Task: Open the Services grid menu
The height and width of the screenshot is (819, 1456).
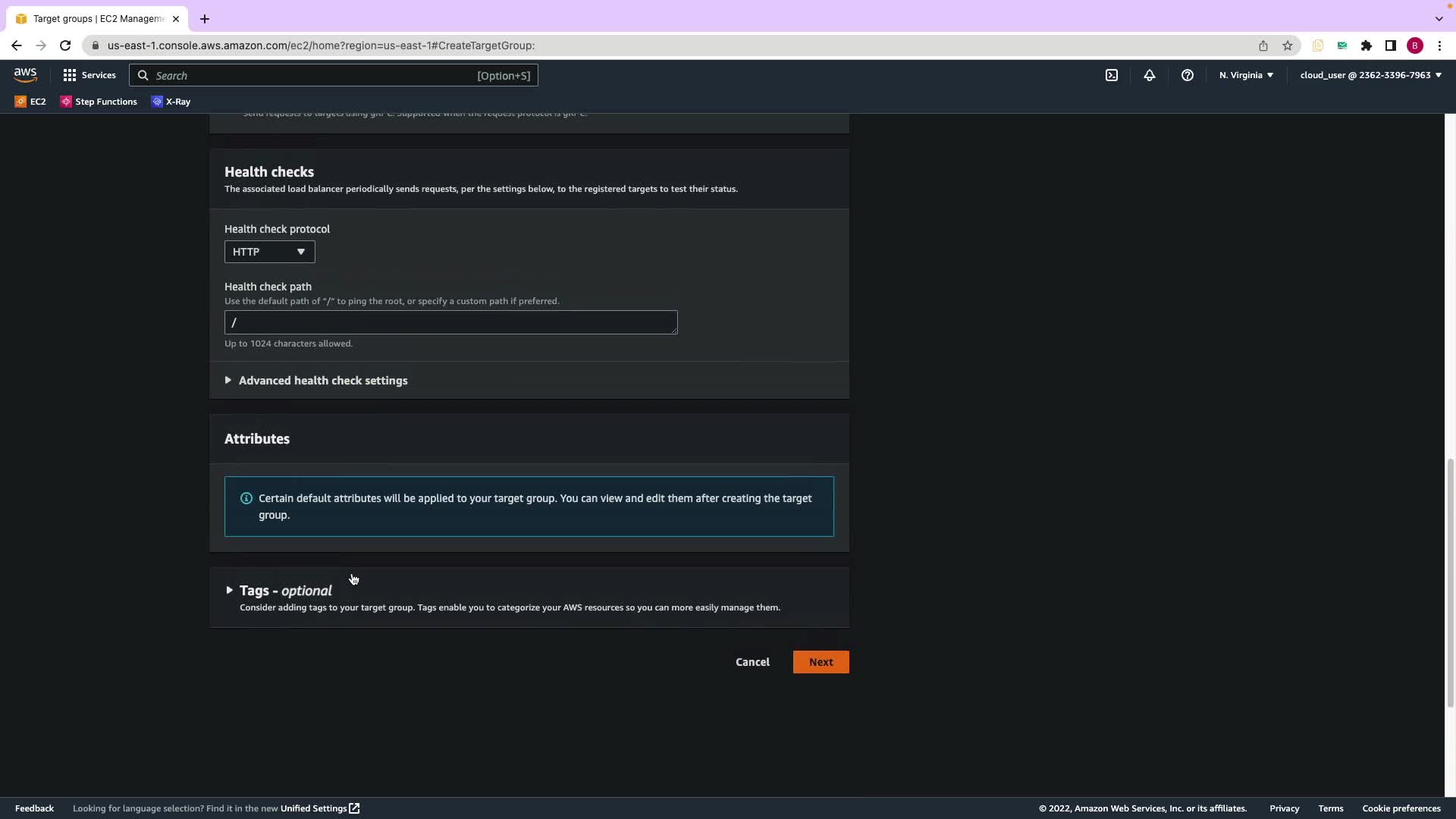Action: pyautogui.click(x=89, y=75)
